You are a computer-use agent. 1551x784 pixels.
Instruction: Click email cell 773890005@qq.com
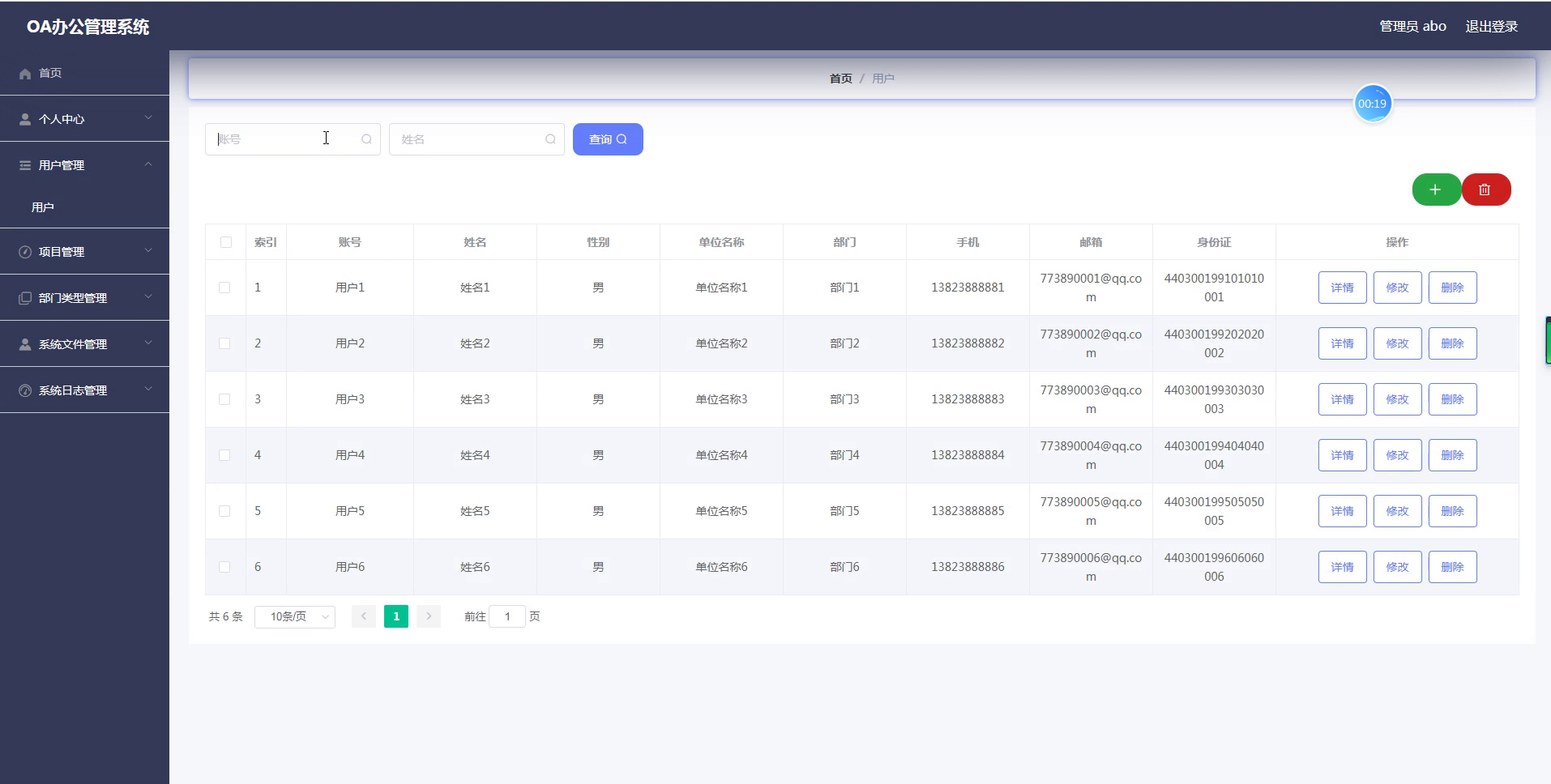tap(1091, 511)
